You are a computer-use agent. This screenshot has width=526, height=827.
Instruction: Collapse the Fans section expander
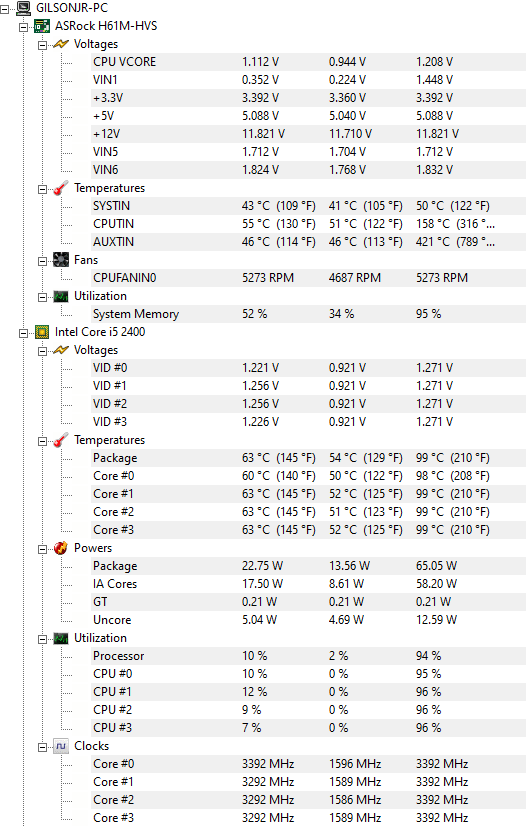point(43,261)
